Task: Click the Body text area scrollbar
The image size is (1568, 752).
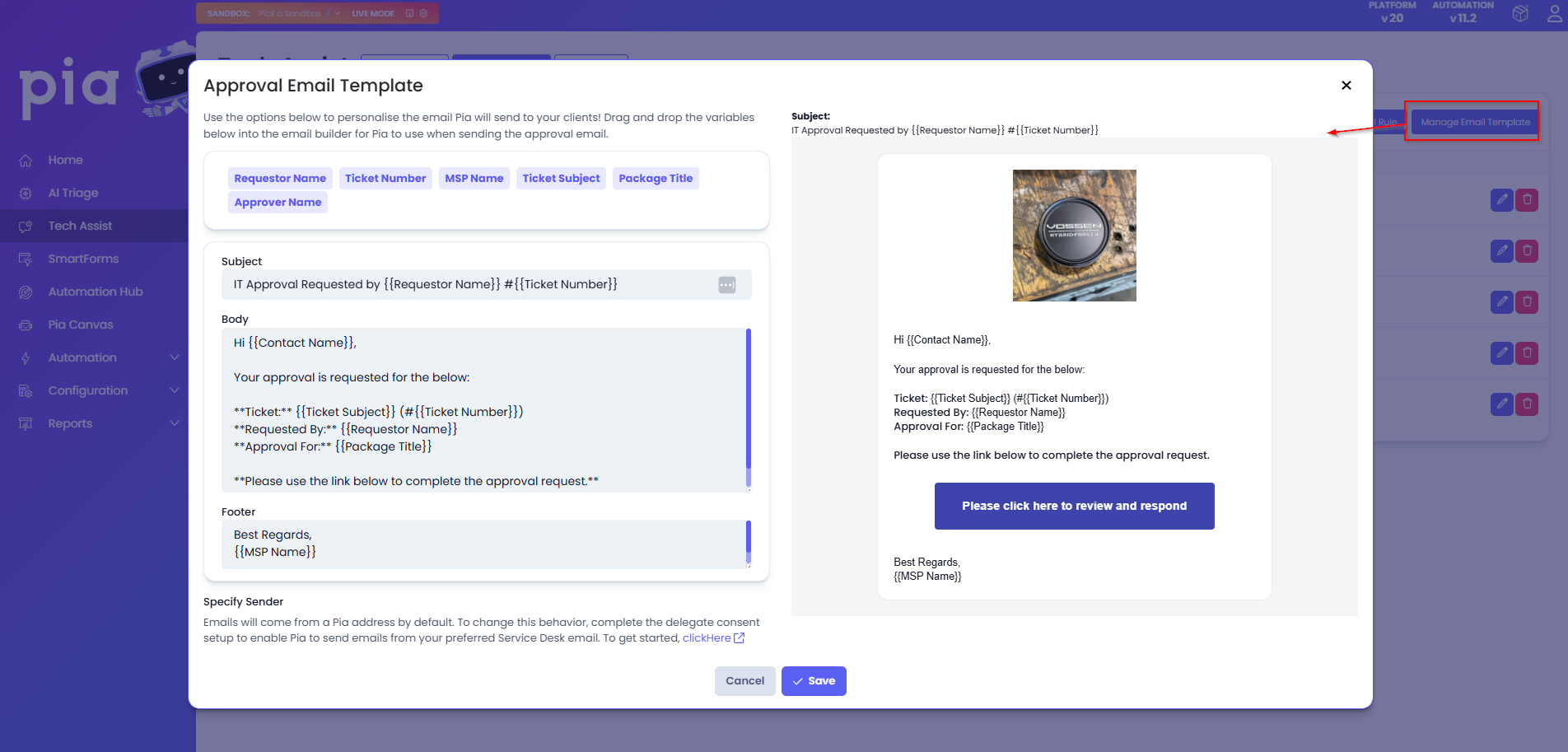Action: (748, 408)
